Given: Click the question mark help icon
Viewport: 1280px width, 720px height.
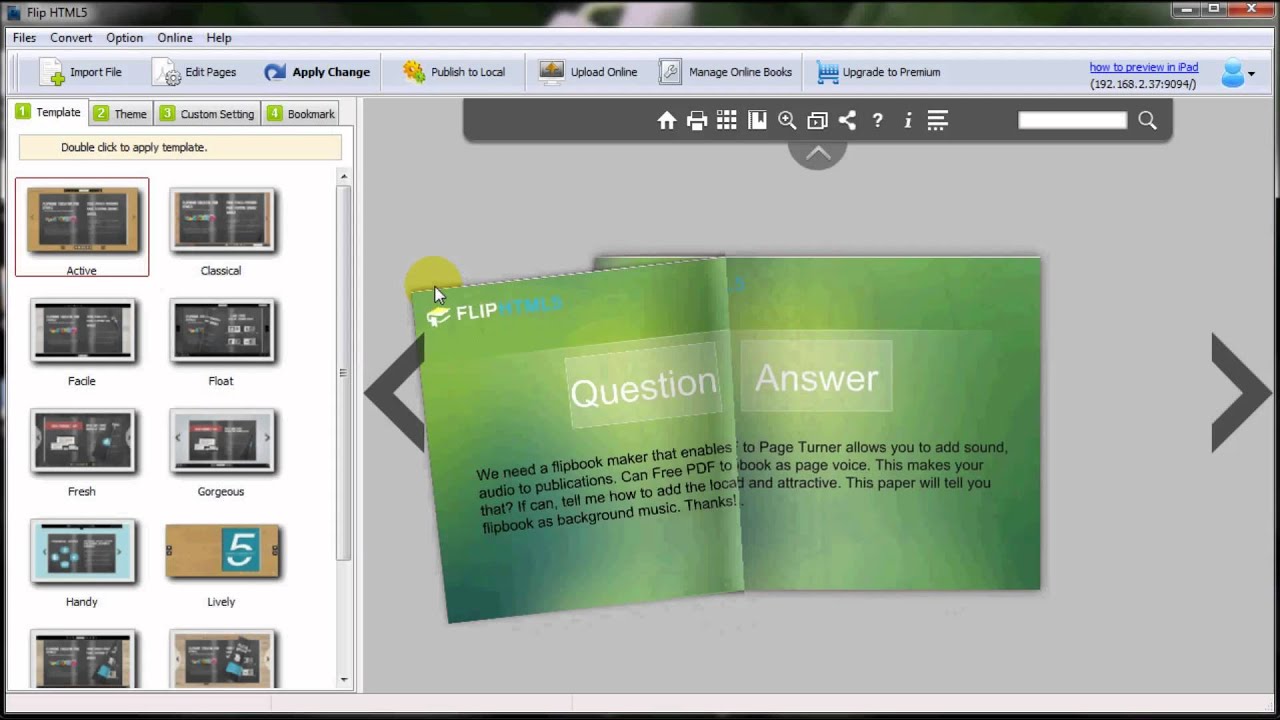Looking at the screenshot, I should click(x=877, y=120).
